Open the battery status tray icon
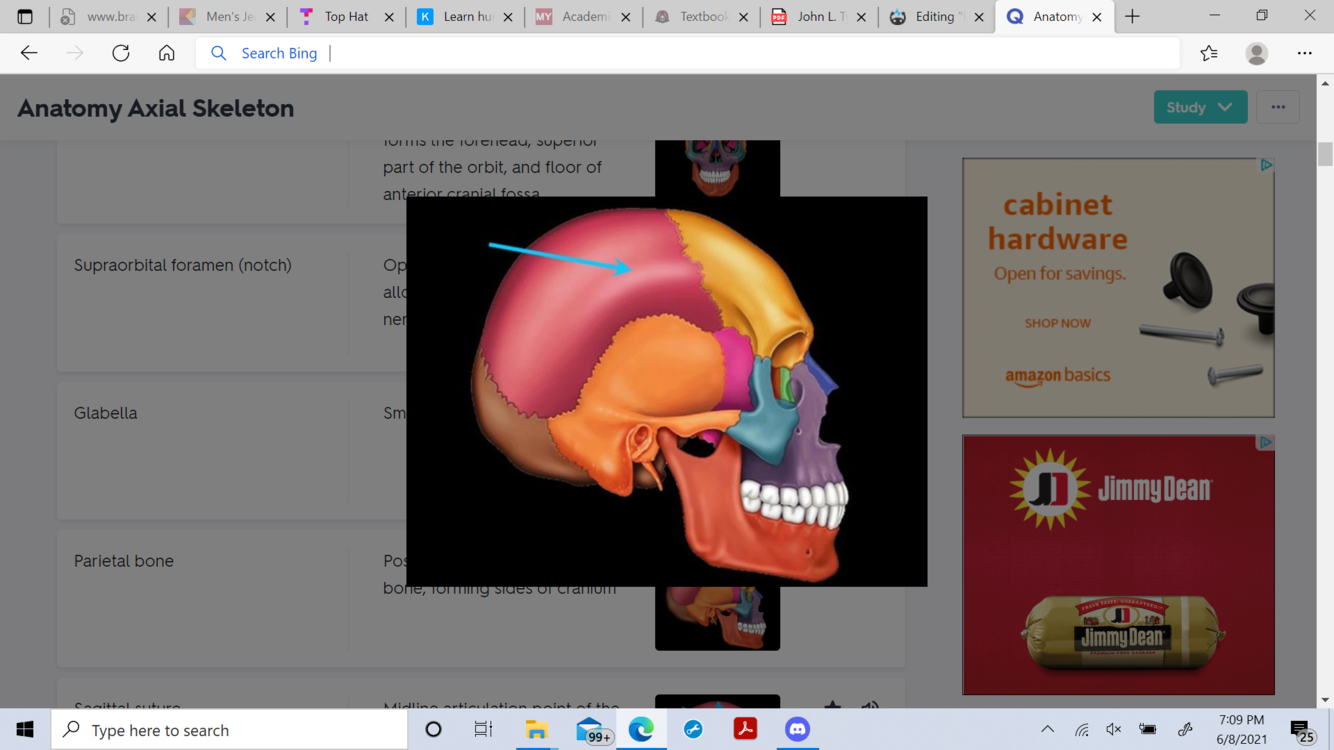This screenshot has width=1334, height=750. tap(1148, 730)
